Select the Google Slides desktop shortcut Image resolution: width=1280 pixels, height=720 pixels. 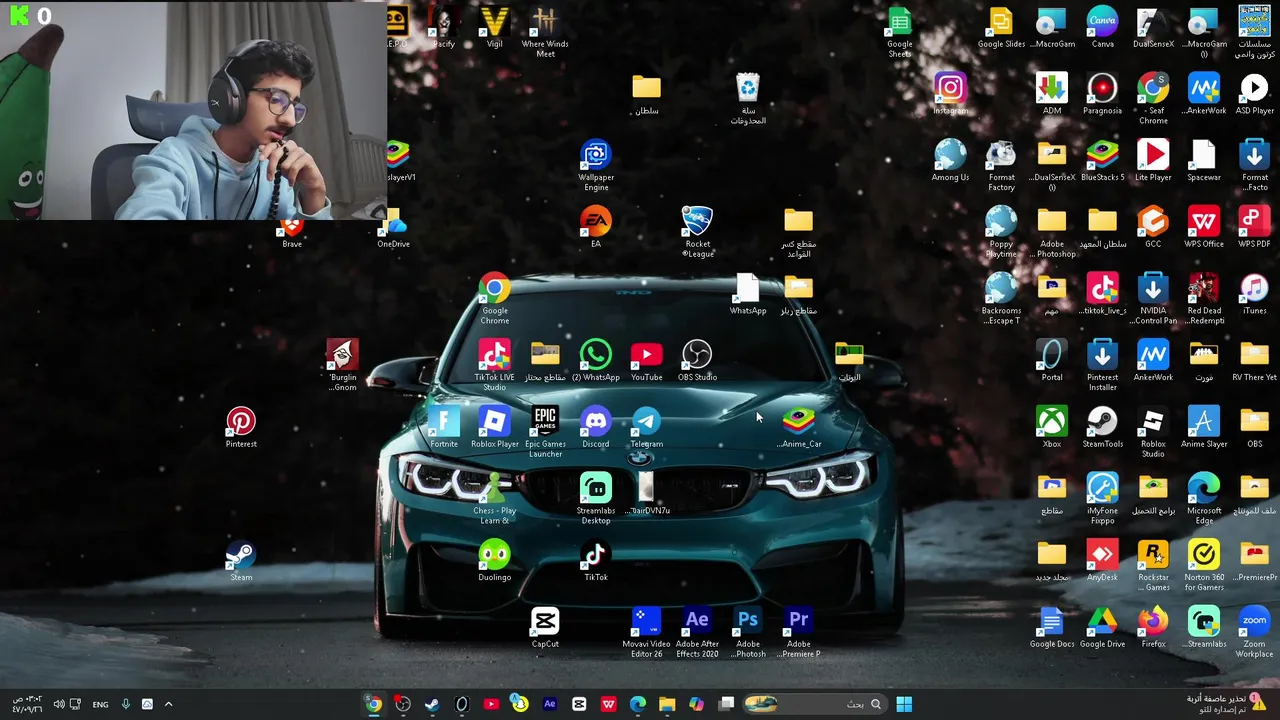1001,28
